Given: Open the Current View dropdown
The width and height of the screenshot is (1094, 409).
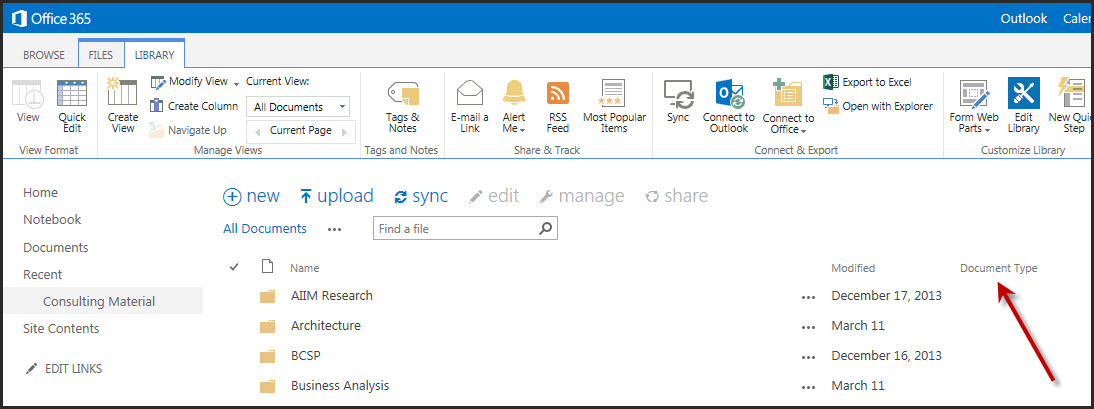Looking at the screenshot, I should [300, 107].
